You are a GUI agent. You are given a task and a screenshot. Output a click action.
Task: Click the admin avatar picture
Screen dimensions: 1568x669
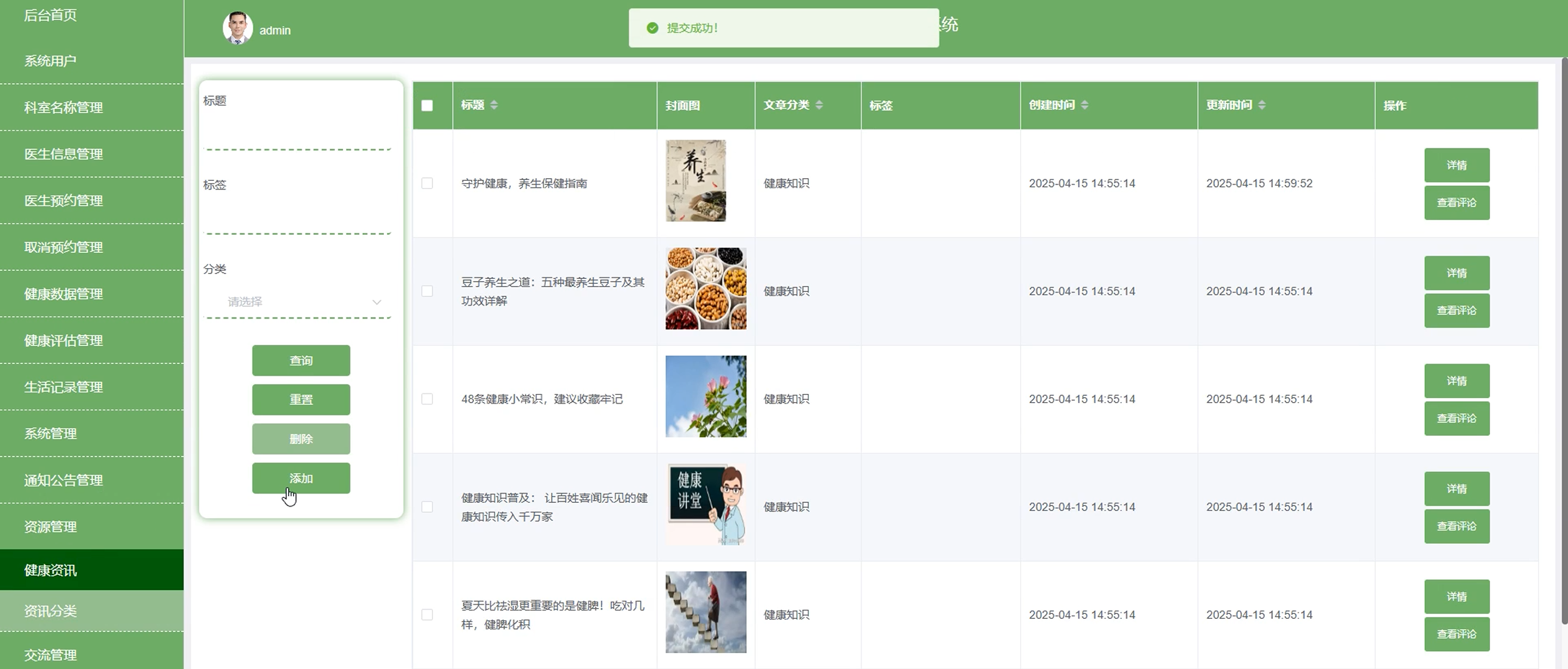tap(237, 28)
